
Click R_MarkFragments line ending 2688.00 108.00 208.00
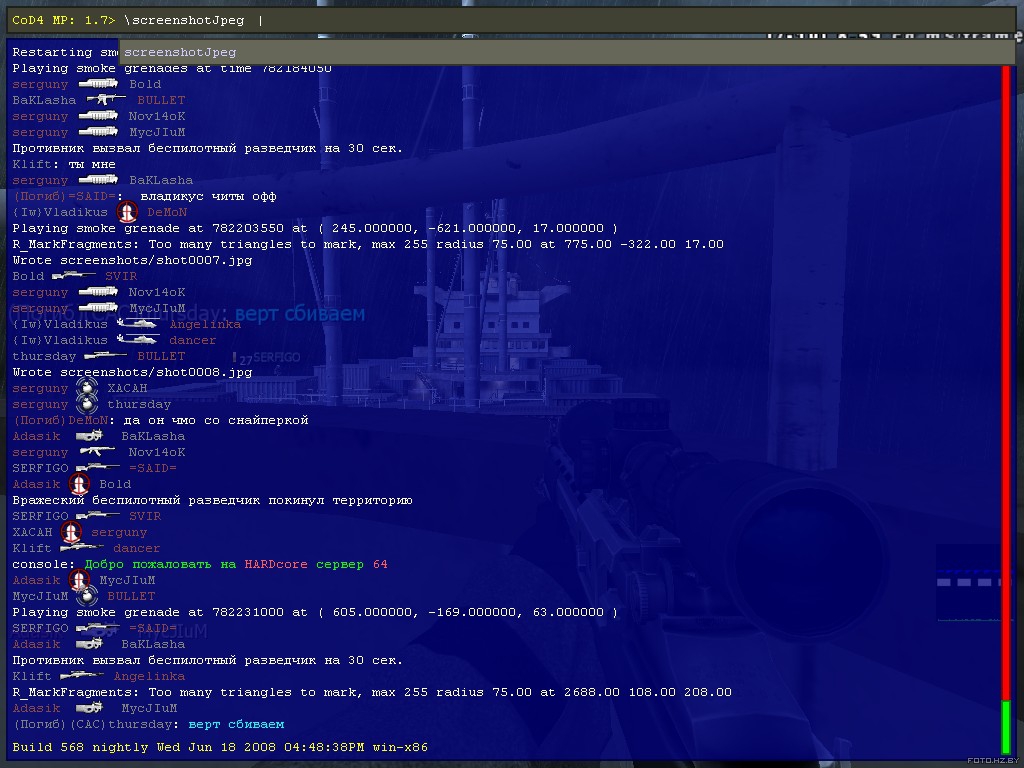pos(372,692)
